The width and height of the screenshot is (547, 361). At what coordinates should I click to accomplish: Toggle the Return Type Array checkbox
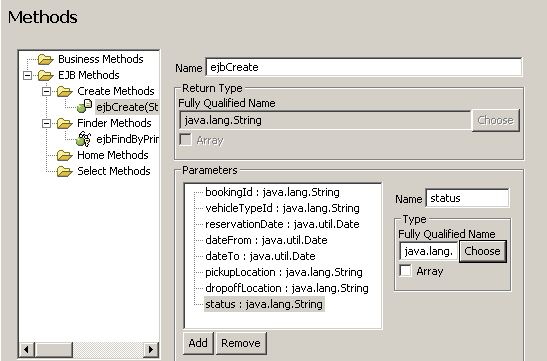click(x=186, y=140)
